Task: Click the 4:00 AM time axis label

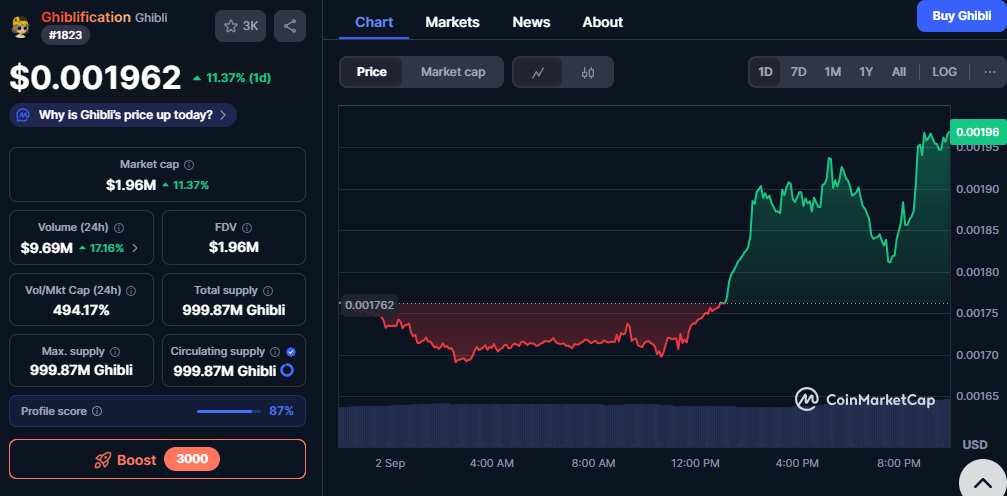Action: [x=491, y=463]
